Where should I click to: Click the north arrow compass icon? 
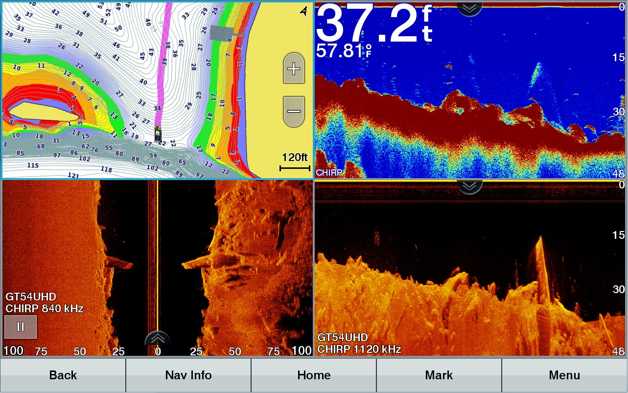[304, 11]
